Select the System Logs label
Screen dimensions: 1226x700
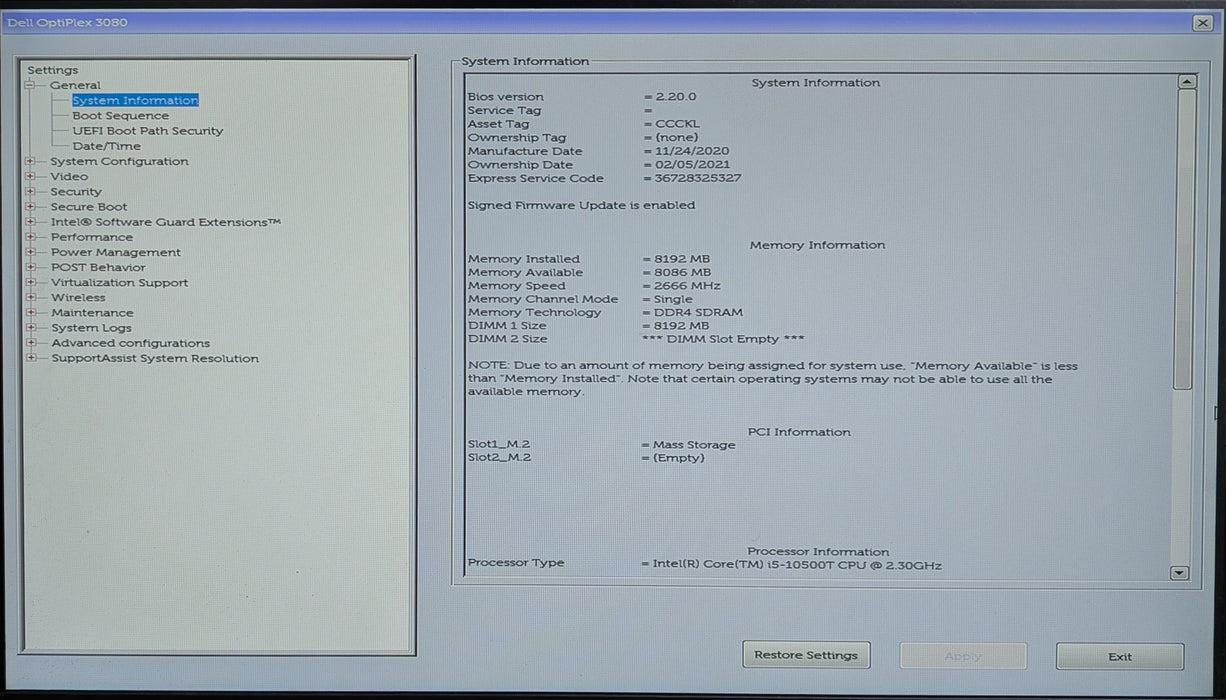click(x=92, y=328)
